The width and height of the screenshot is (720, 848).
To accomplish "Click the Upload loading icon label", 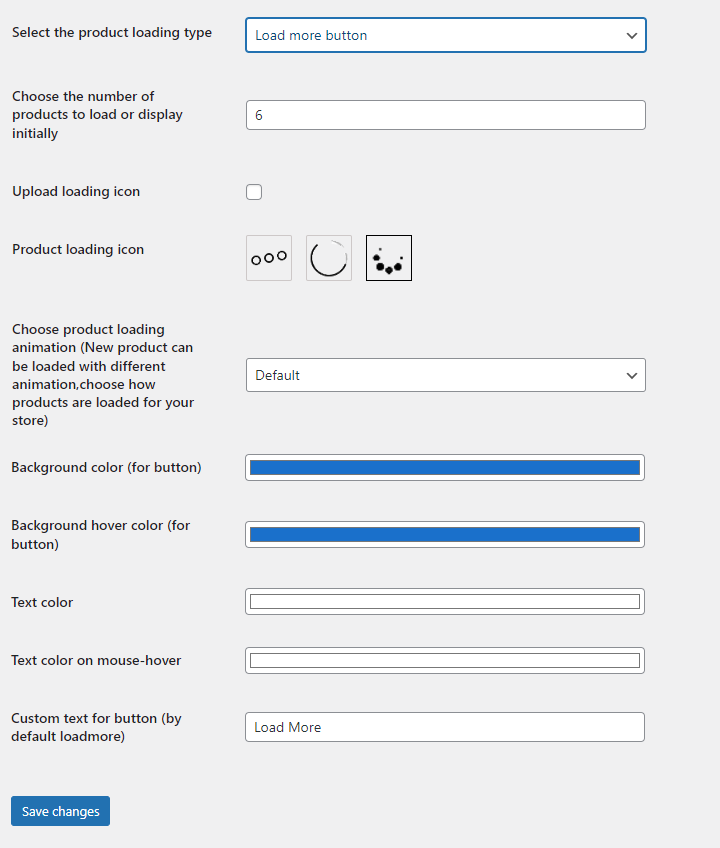I will tap(76, 191).
